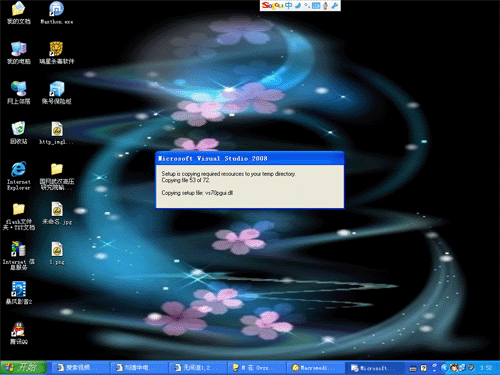Select the http_imgl... file icon
Viewport: 500px width, 375px height.
pyautogui.click(x=56, y=133)
